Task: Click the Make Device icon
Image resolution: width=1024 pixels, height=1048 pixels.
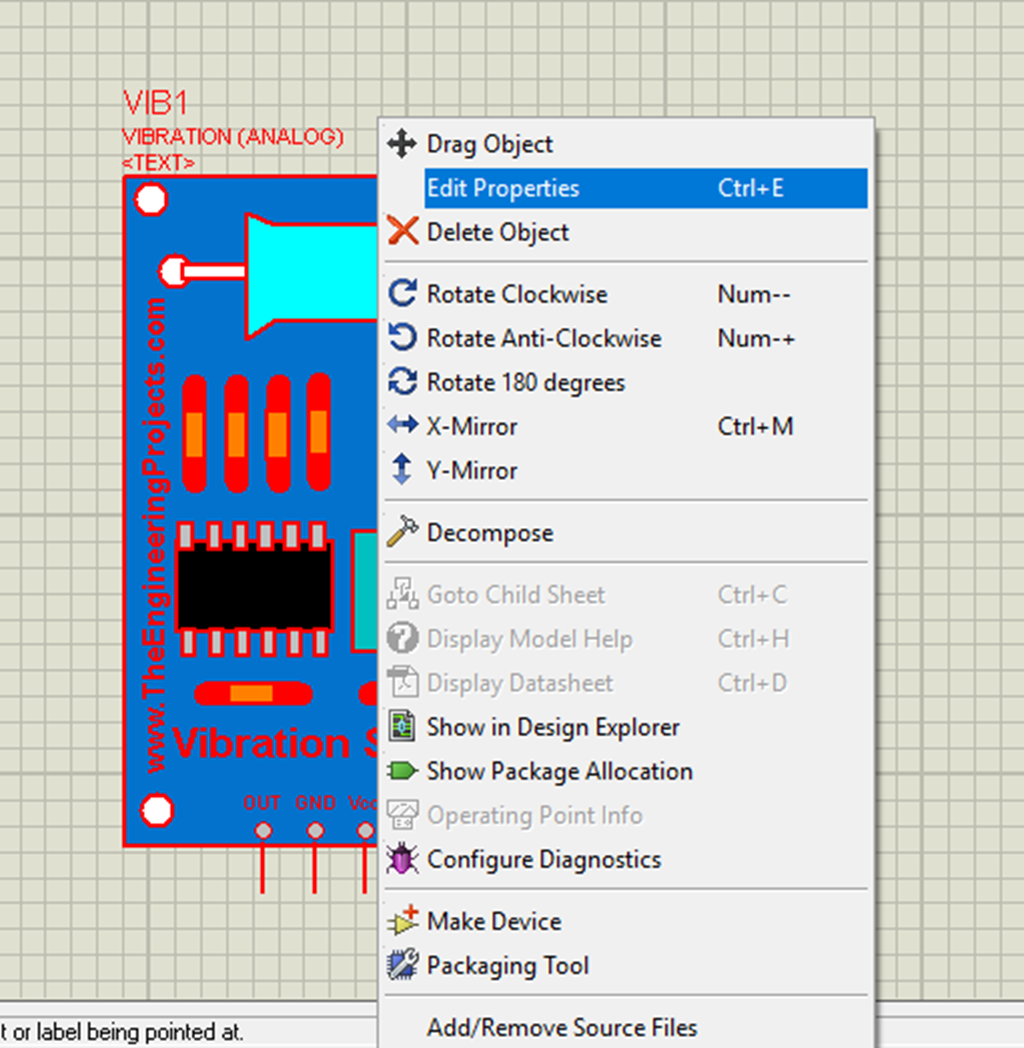Action: point(401,920)
